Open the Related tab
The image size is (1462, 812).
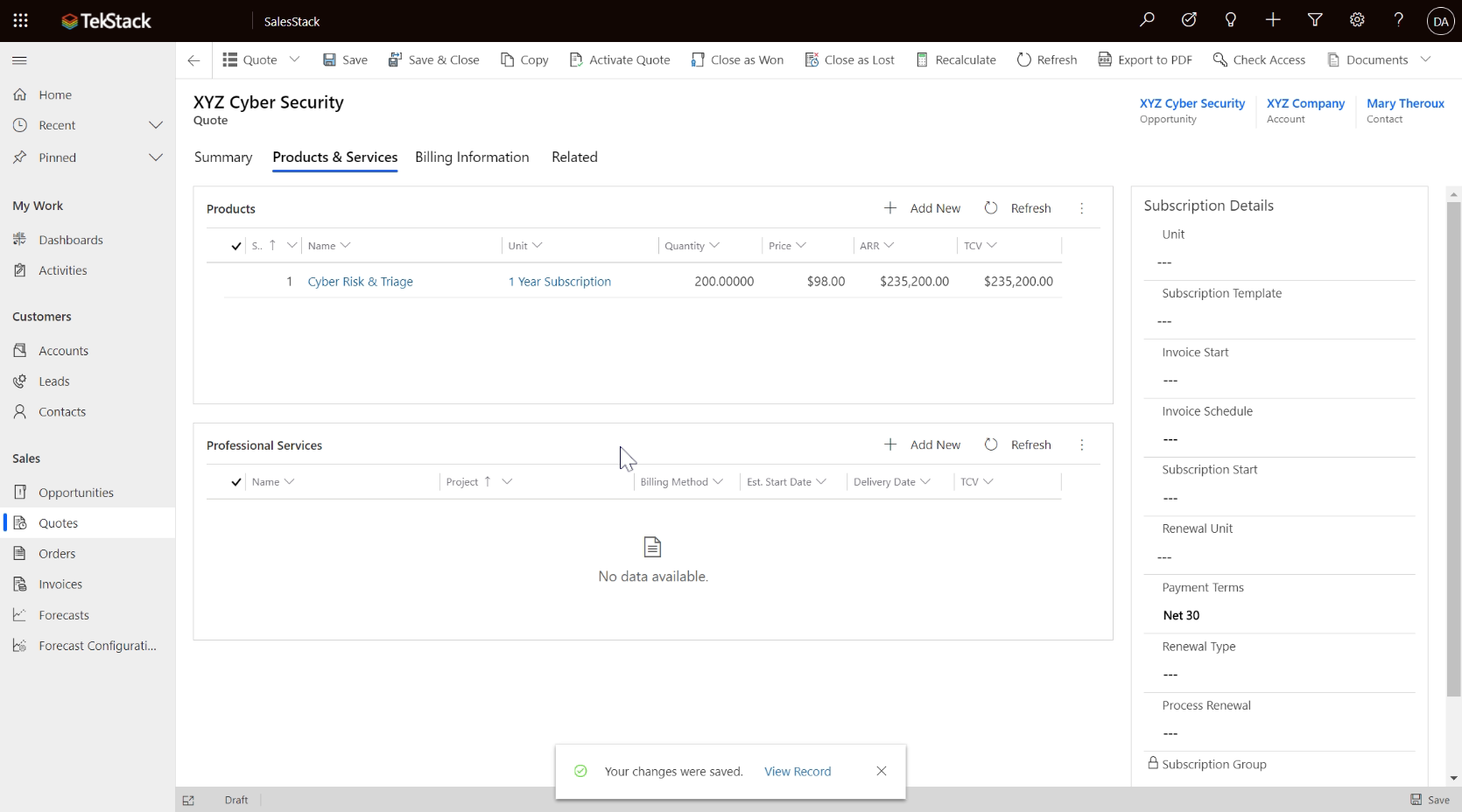[574, 157]
